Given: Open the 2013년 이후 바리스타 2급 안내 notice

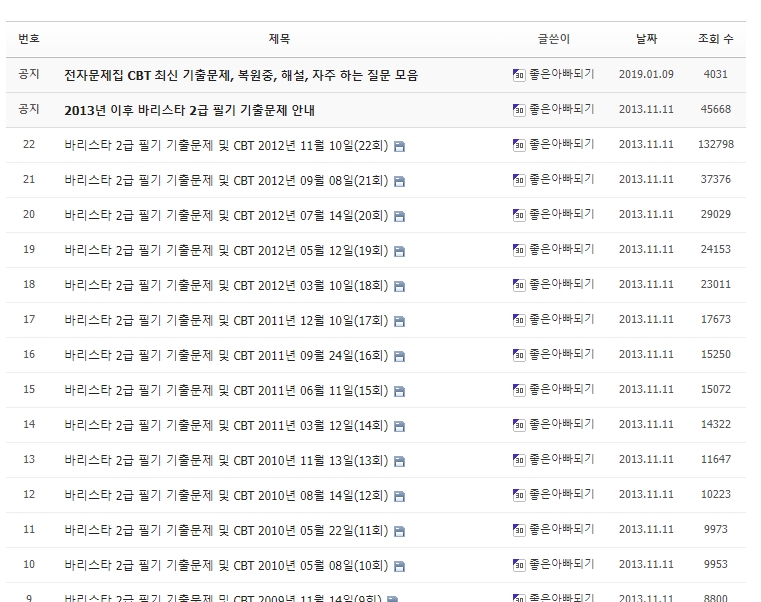Looking at the screenshot, I should [189, 110].
